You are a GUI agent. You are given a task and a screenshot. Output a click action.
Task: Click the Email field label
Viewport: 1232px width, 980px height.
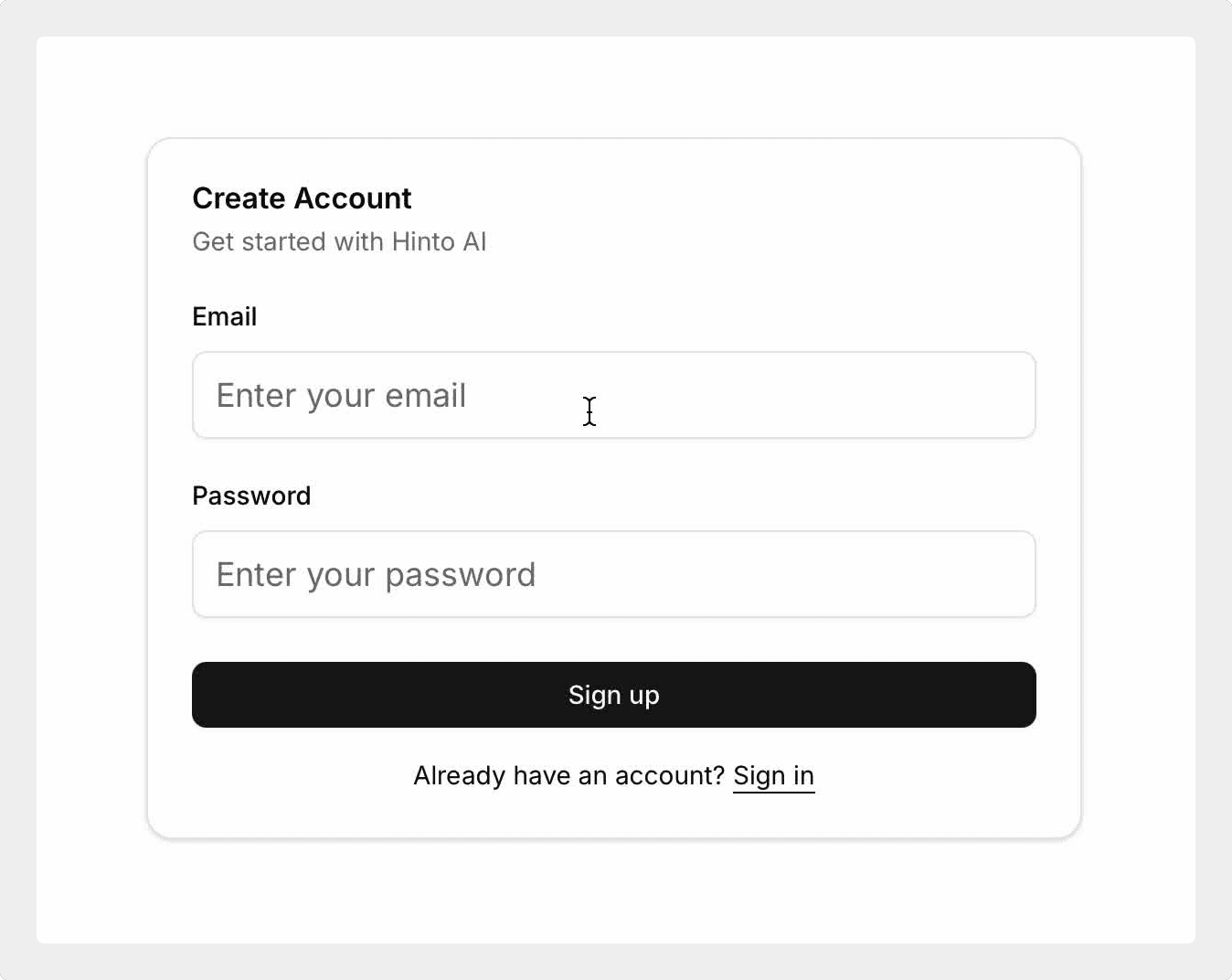(224, 316)
